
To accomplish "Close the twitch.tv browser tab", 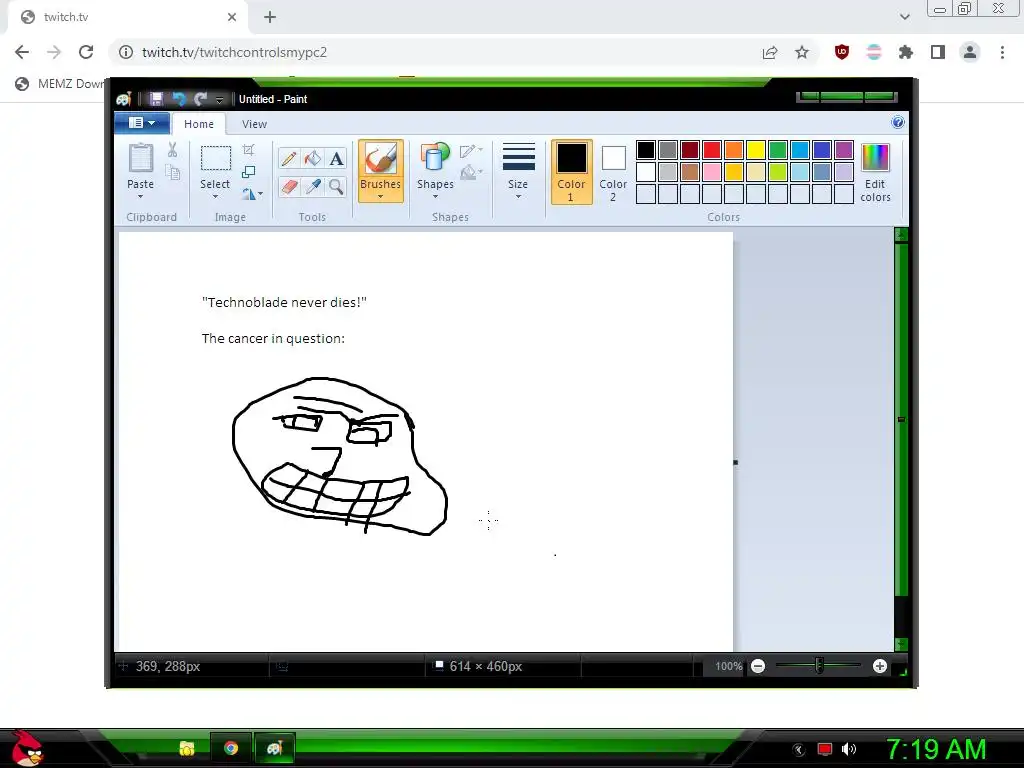I will pos(232,18).
